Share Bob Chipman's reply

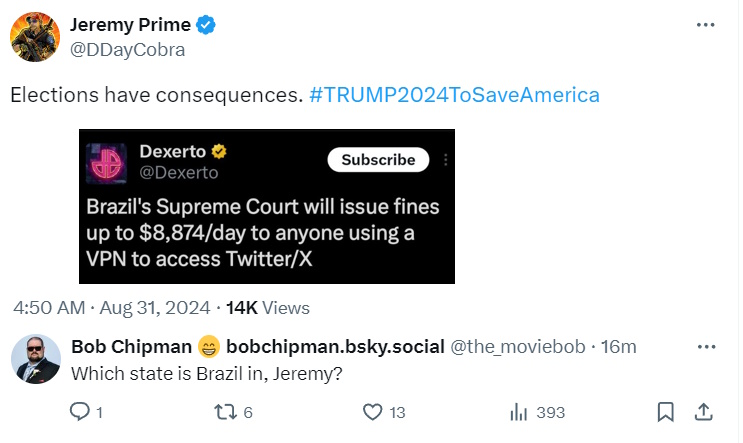[x=703, y=412]
